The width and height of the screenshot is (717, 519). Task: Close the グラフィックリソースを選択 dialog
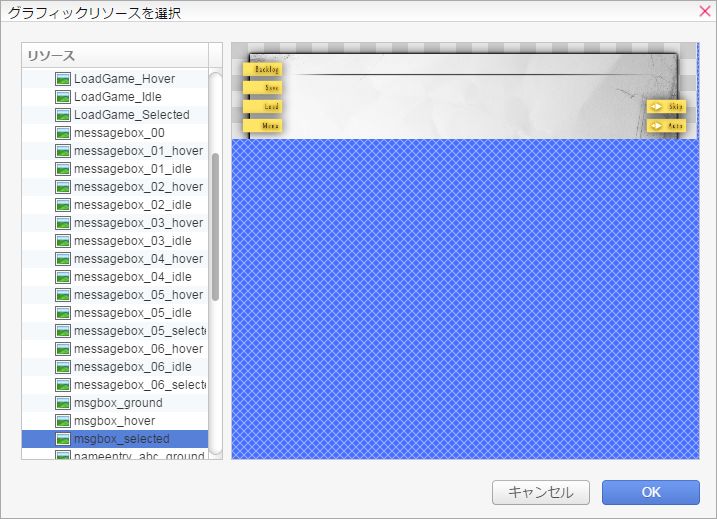[x=703, y=11]
